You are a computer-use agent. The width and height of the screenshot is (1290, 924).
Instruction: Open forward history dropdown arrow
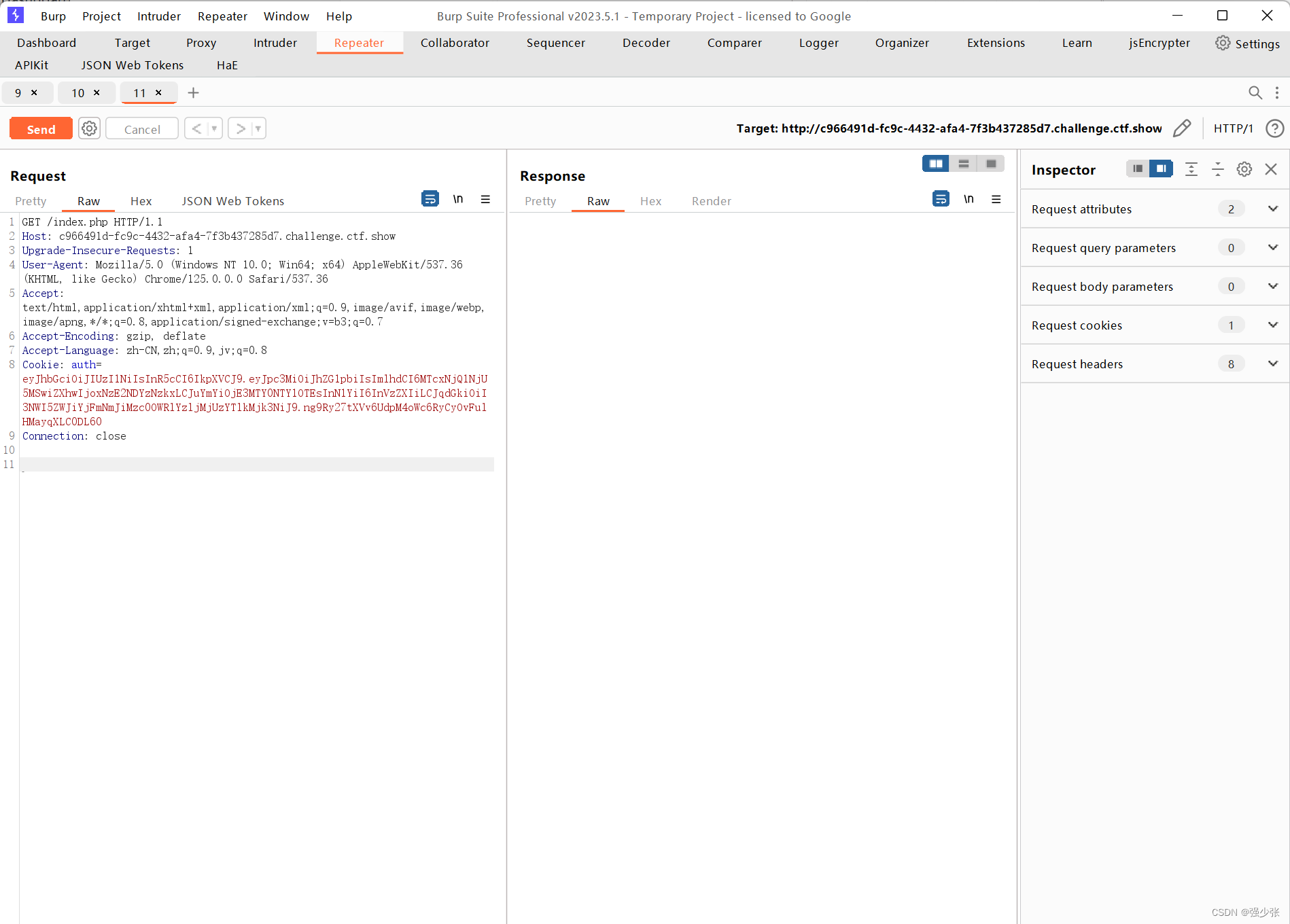[x=258, y=128]
